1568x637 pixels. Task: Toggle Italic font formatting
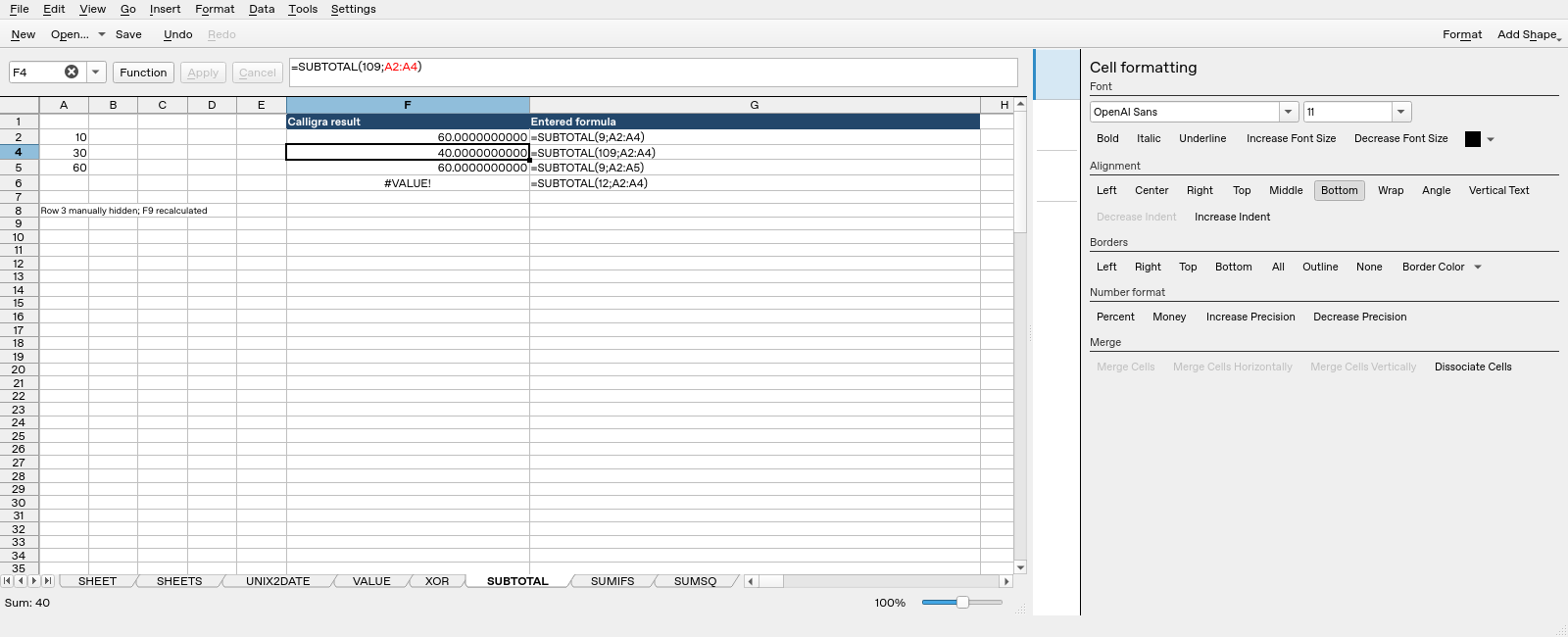(x=1149, y=139)
